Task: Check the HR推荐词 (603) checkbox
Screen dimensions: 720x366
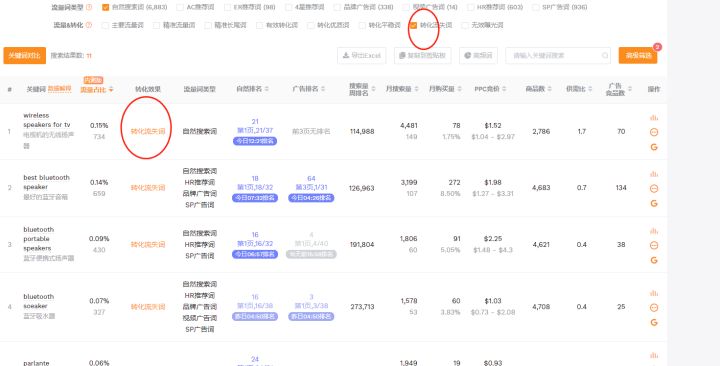Action: point(471,7)
